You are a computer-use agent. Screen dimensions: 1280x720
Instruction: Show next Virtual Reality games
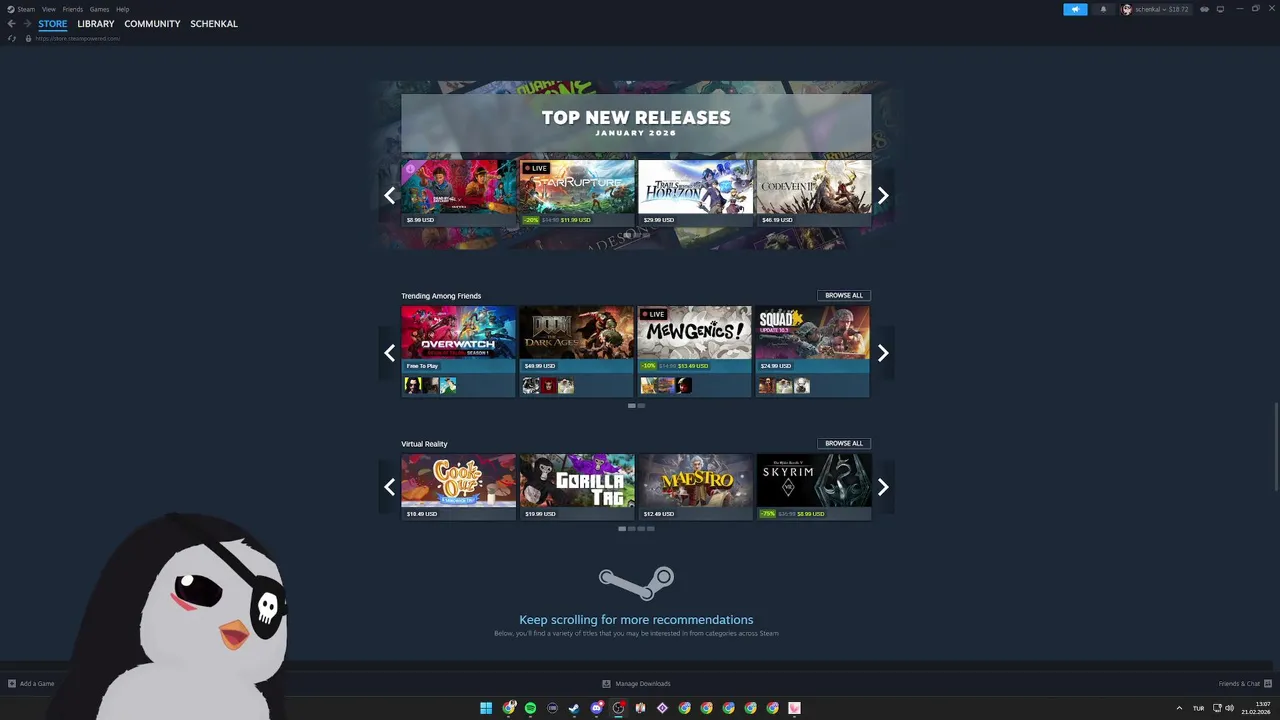pyautogui.click(x=883, y=488)
